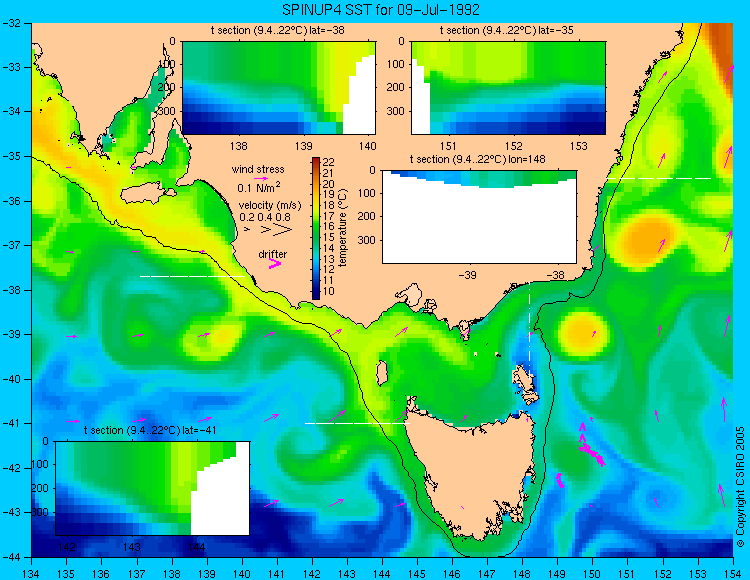Click the "16" value on the color bar

click(x=329, y=226)
